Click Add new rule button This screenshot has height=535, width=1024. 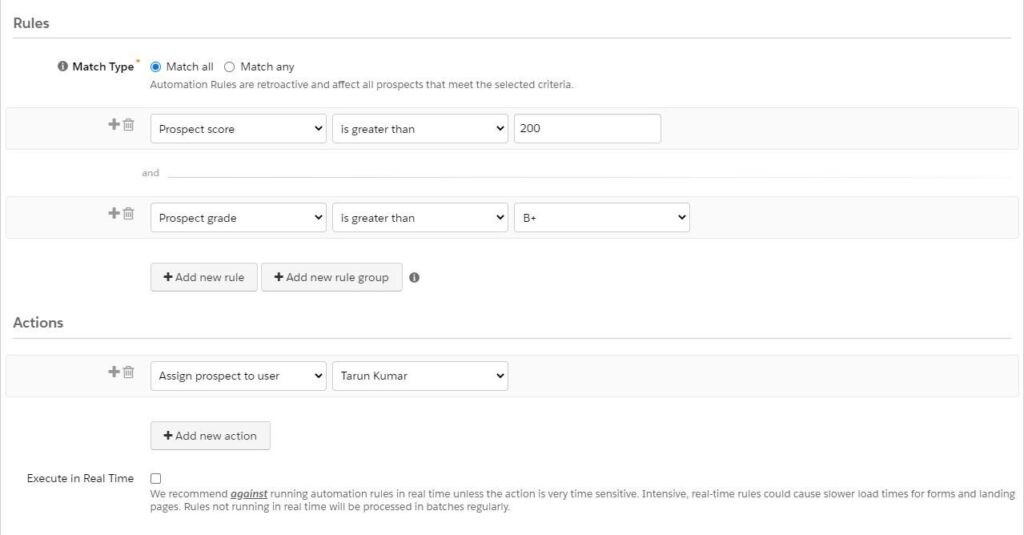pyautogui.click(x=204, y=277)
